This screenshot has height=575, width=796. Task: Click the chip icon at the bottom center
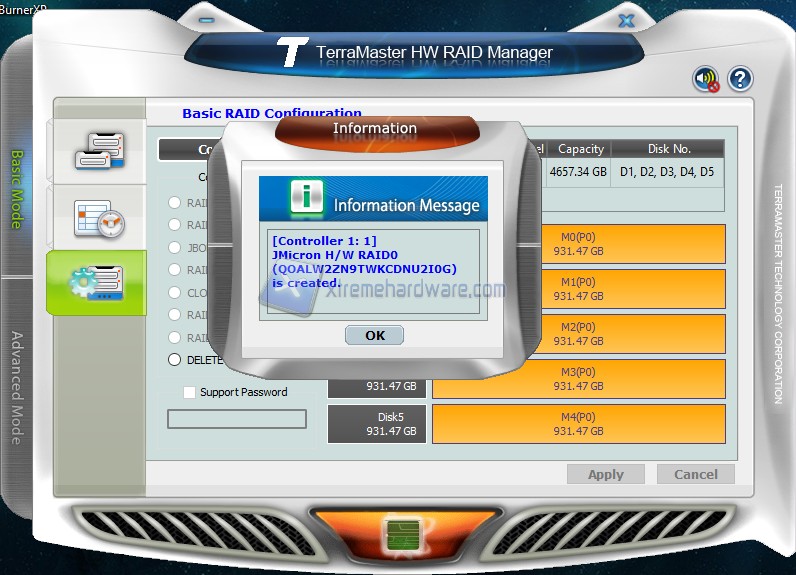[397, 536]
